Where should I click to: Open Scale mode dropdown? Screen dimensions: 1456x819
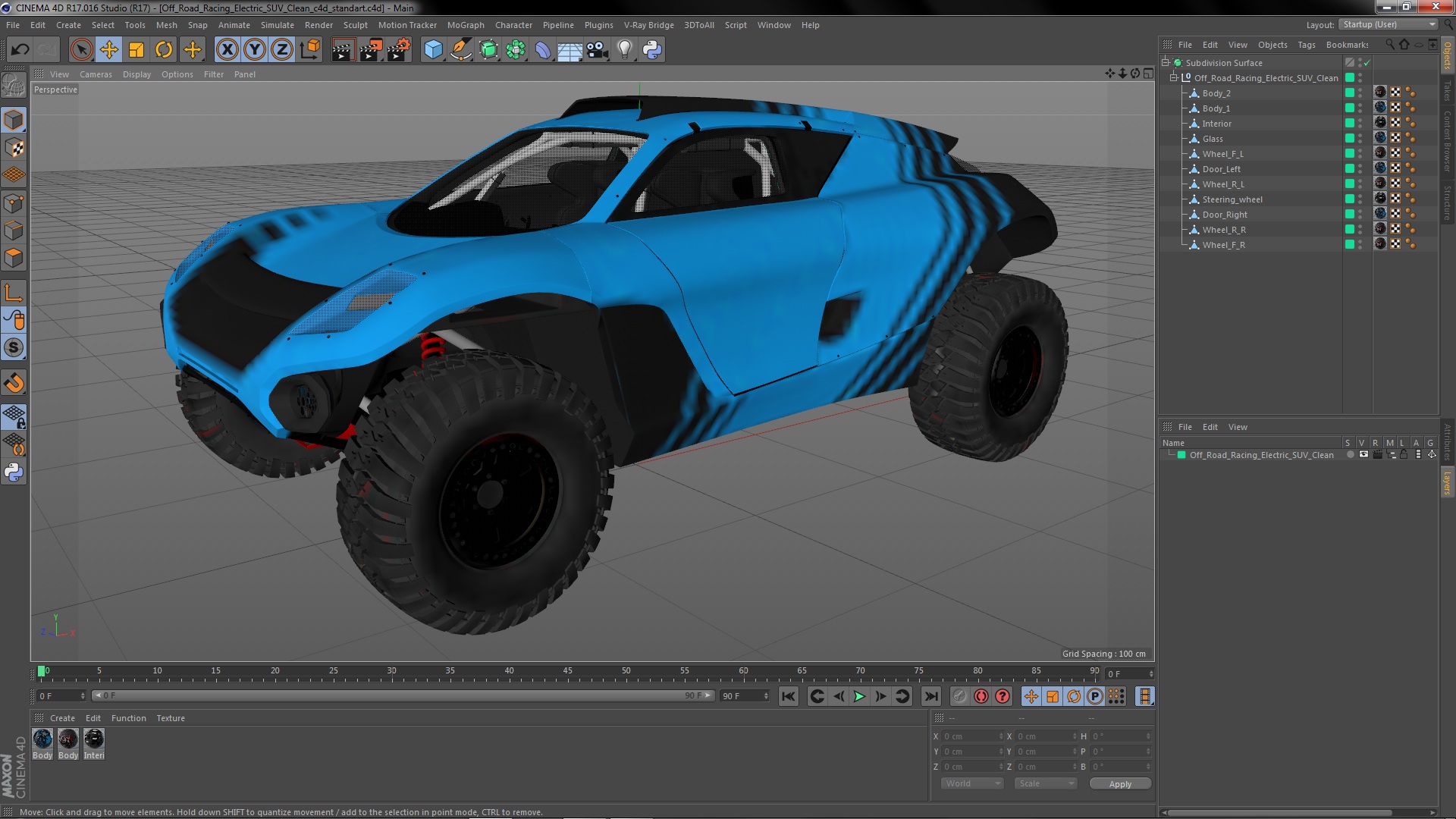(1046, 783)
